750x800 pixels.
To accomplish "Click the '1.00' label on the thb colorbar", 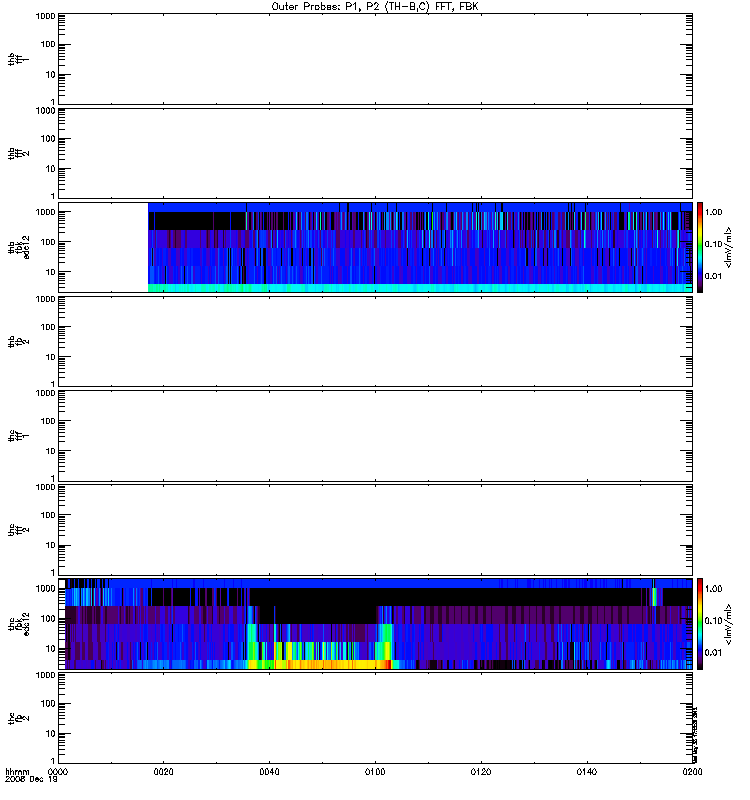I will 713,212.
